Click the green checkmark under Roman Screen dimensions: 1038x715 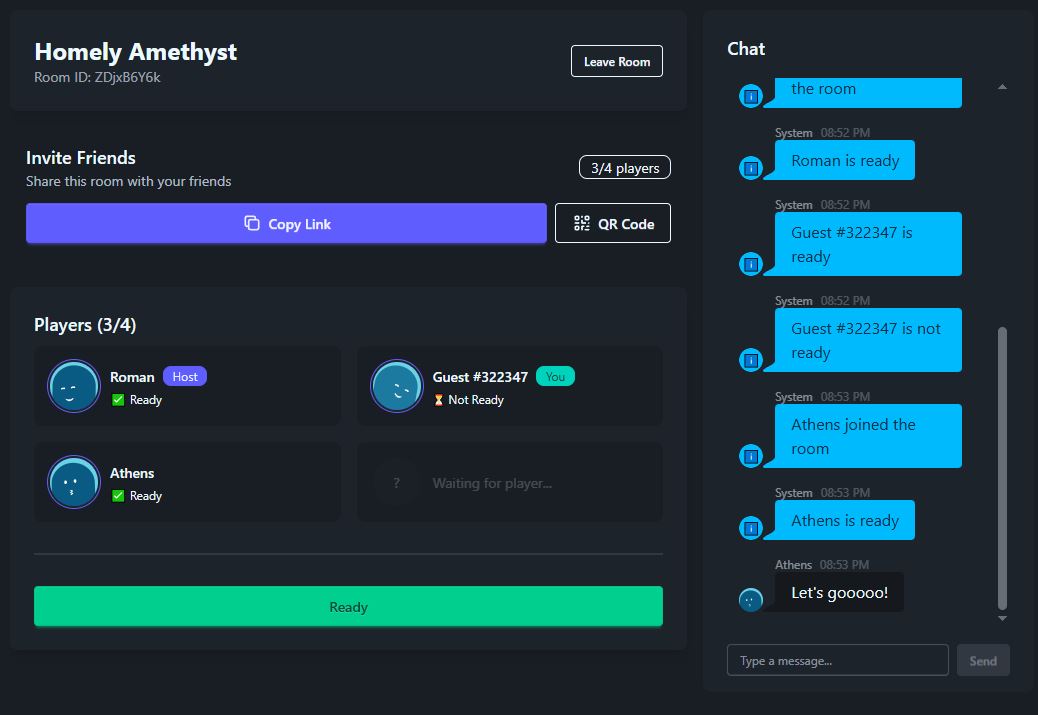(x=118, y=400)
